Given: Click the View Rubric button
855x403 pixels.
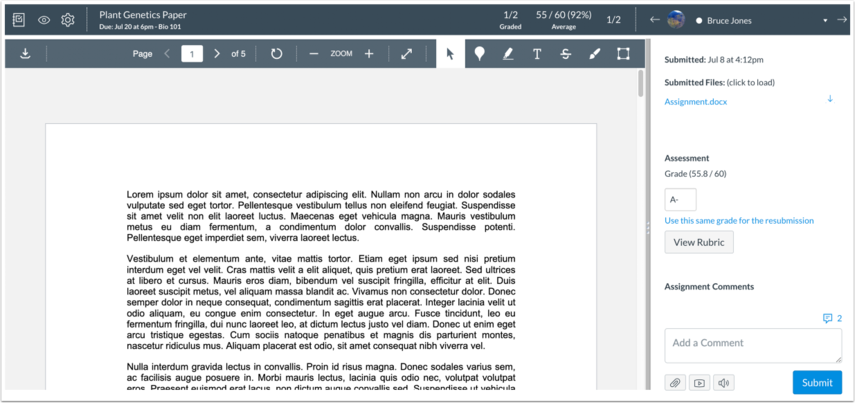Looking at the screenshot, I should 698,242.
